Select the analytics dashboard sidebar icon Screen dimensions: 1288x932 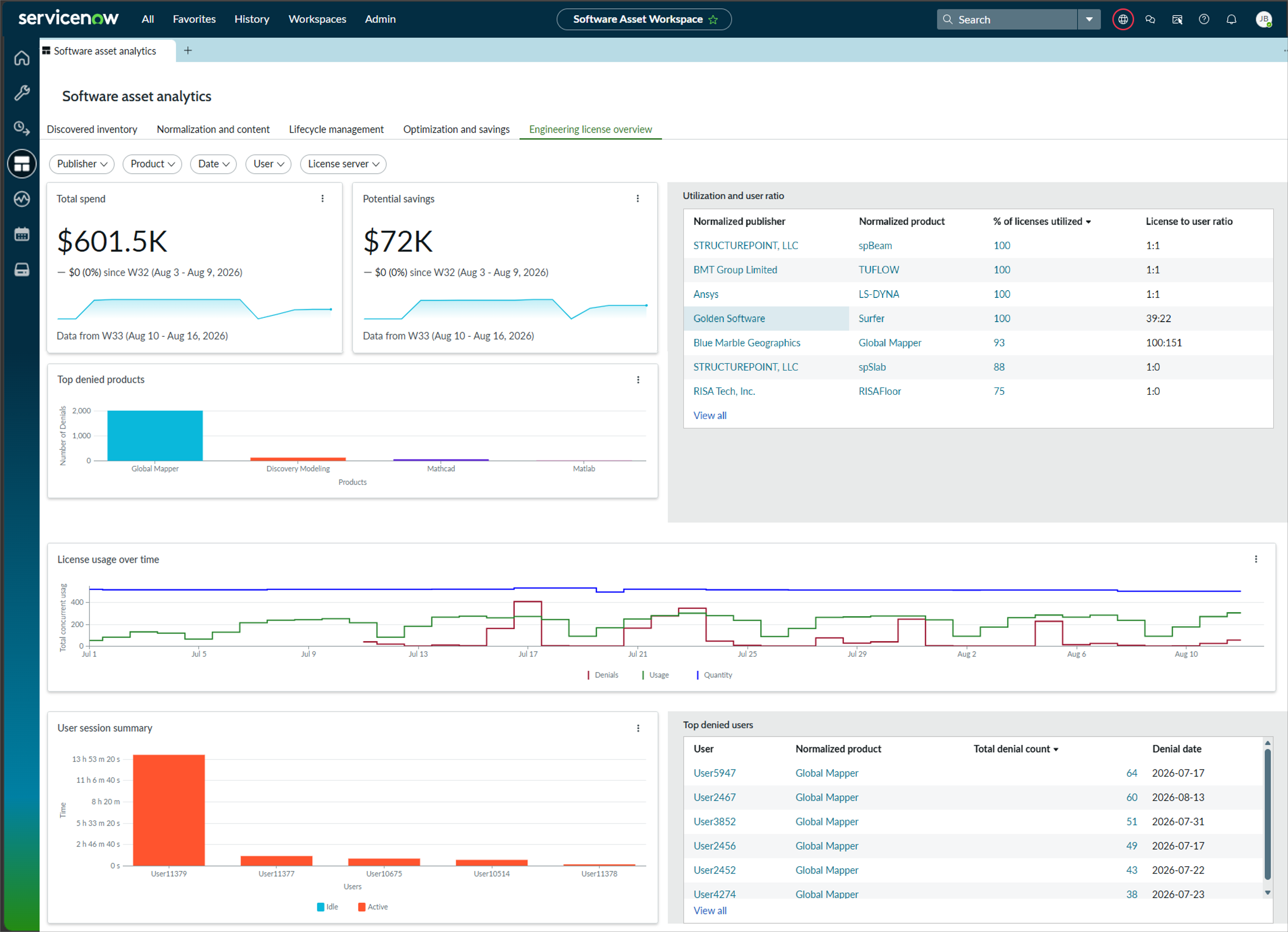tap(22, 164)
